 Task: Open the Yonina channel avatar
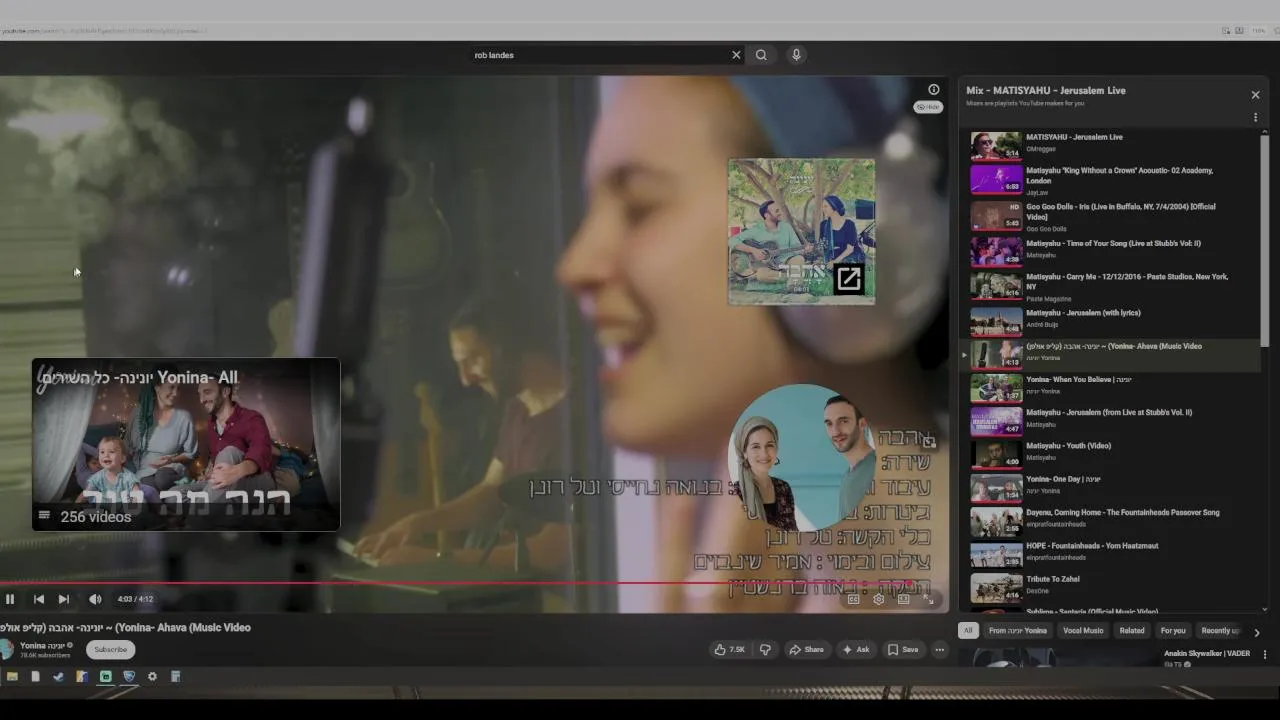click(6, 650)
